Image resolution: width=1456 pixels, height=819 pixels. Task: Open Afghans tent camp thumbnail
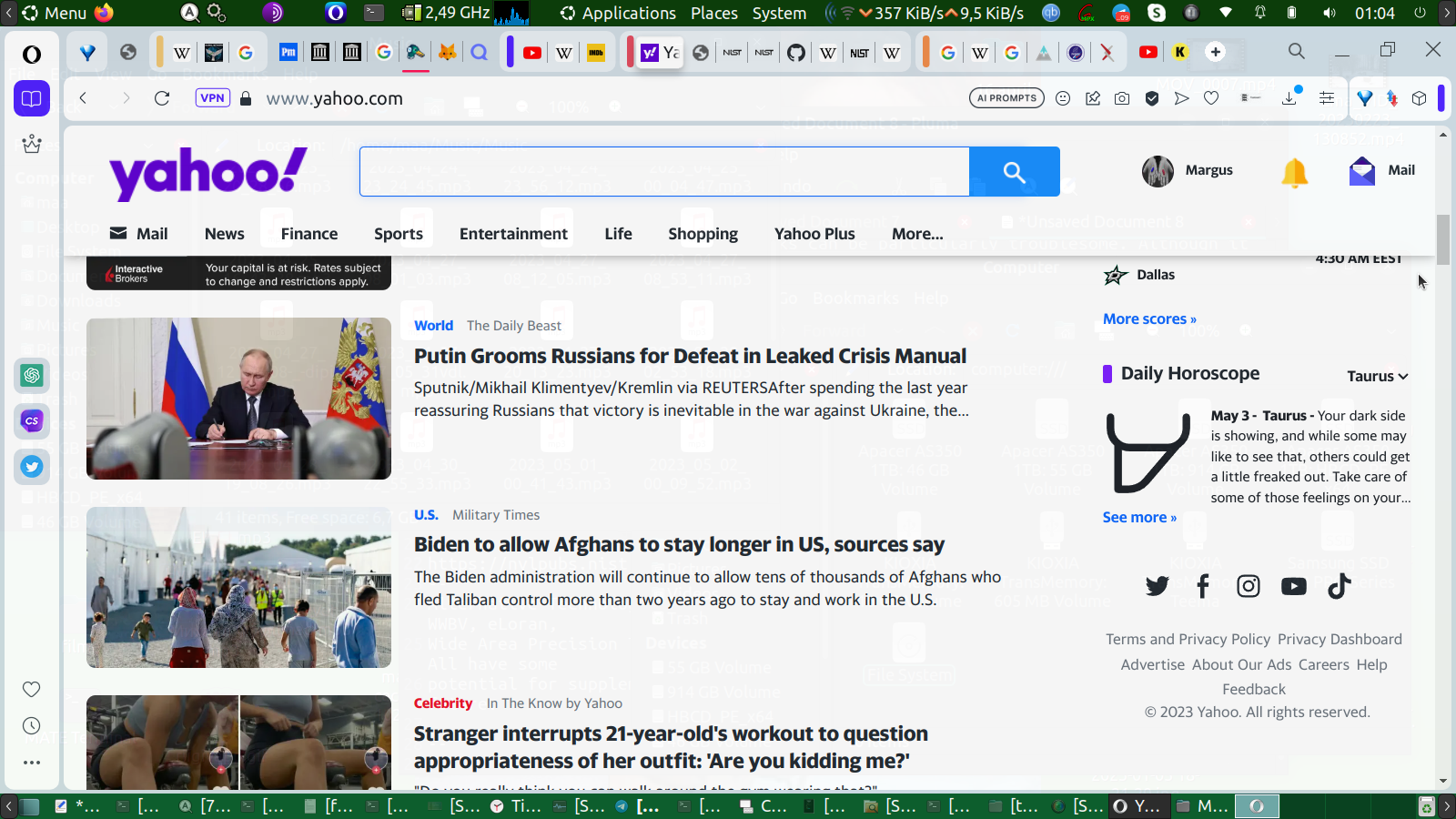tap(238, 587)
